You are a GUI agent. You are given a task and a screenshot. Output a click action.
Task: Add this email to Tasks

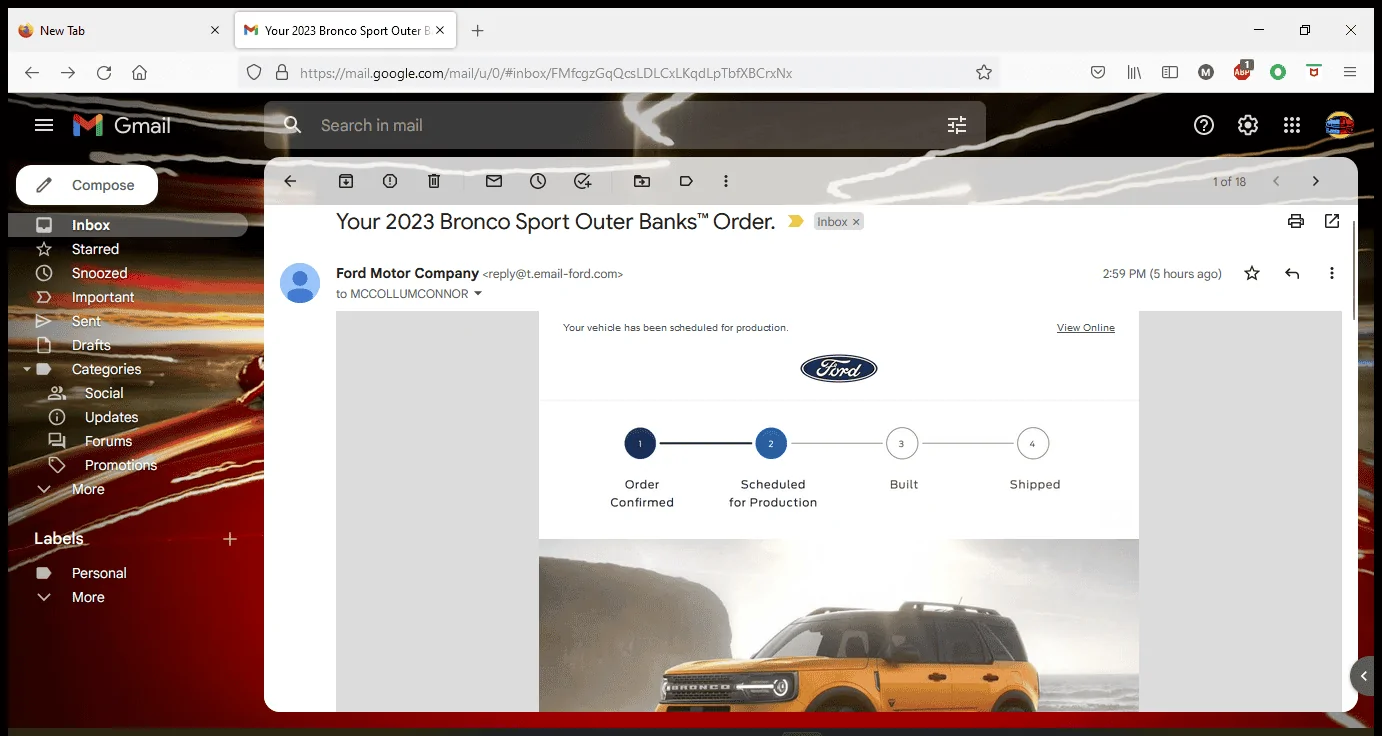click(581, 181)
